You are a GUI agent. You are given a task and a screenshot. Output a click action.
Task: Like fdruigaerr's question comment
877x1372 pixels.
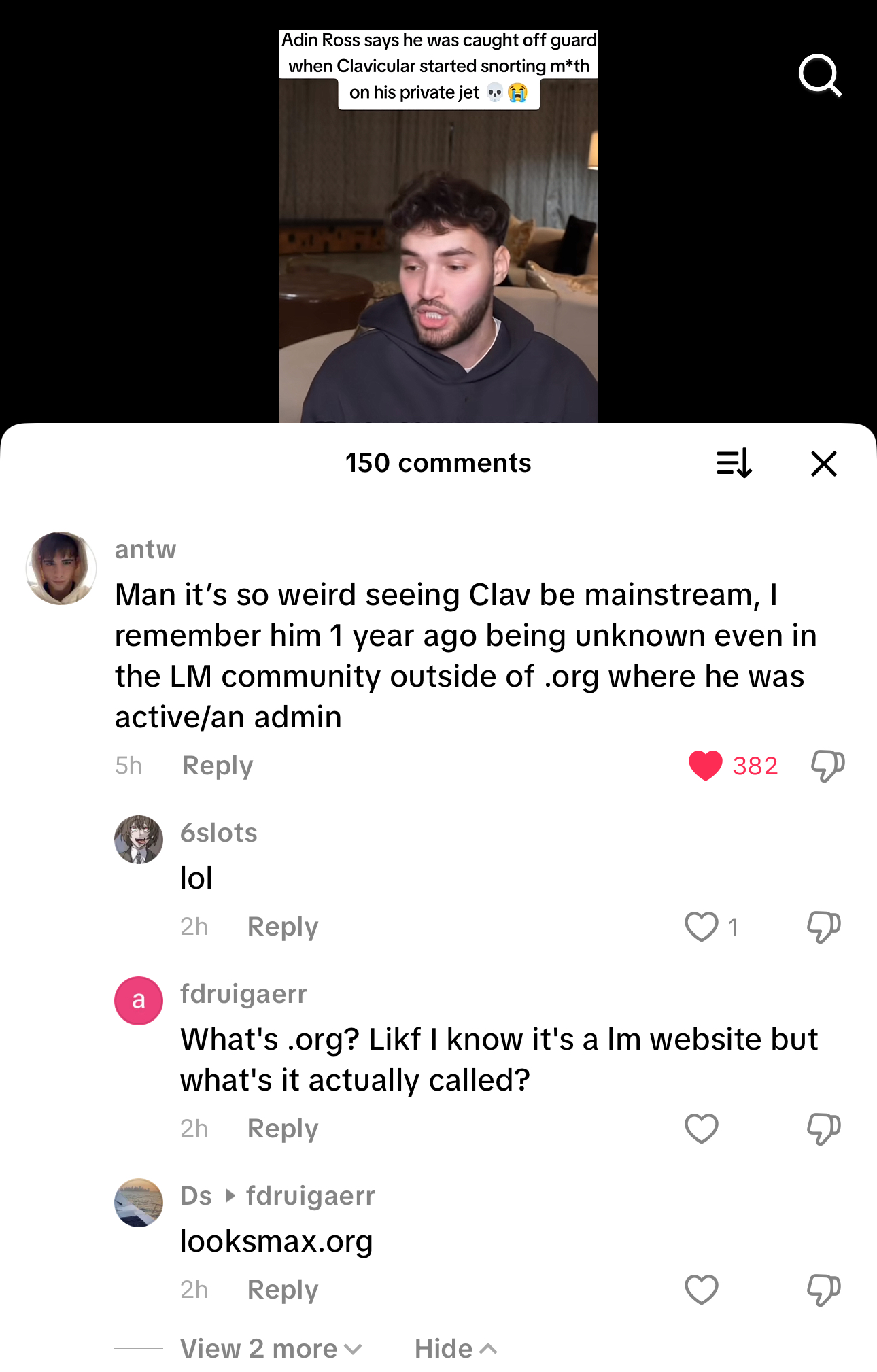tap(701, 1128)
